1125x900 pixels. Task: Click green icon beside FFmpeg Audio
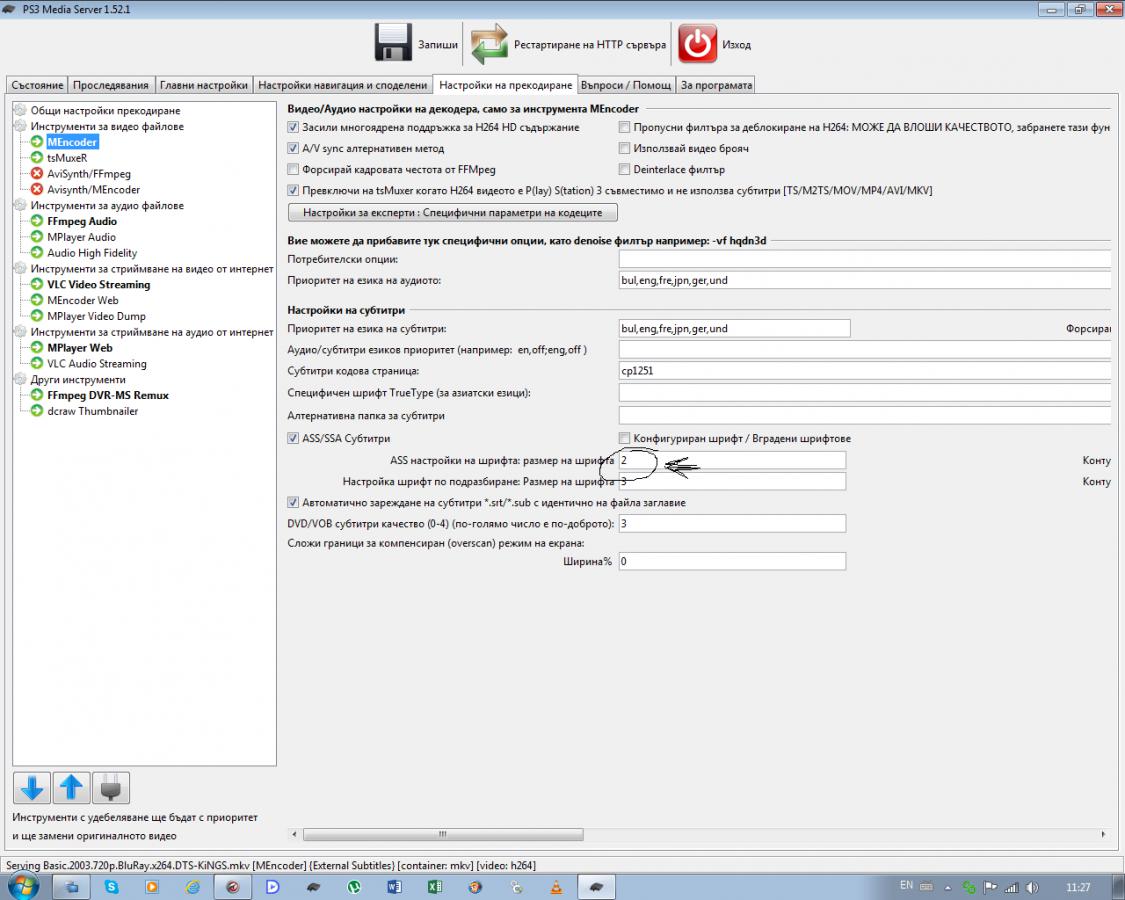click(x=37, y=221)
